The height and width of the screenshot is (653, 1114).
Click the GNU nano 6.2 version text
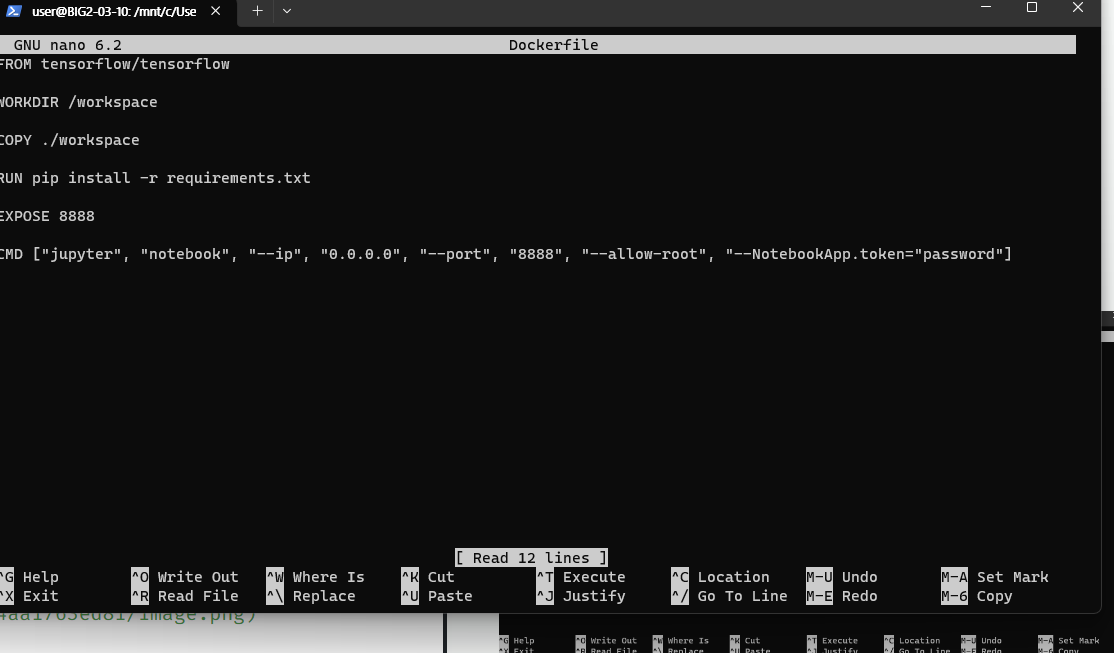pos(67,45)
